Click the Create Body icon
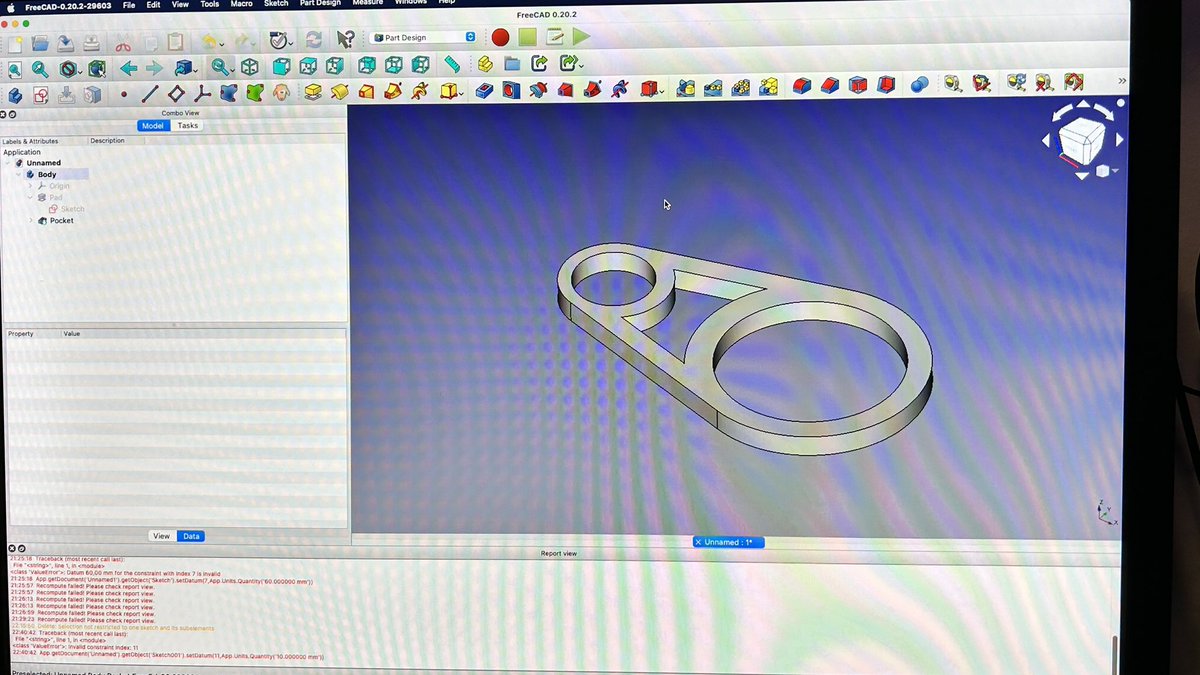 14,95
